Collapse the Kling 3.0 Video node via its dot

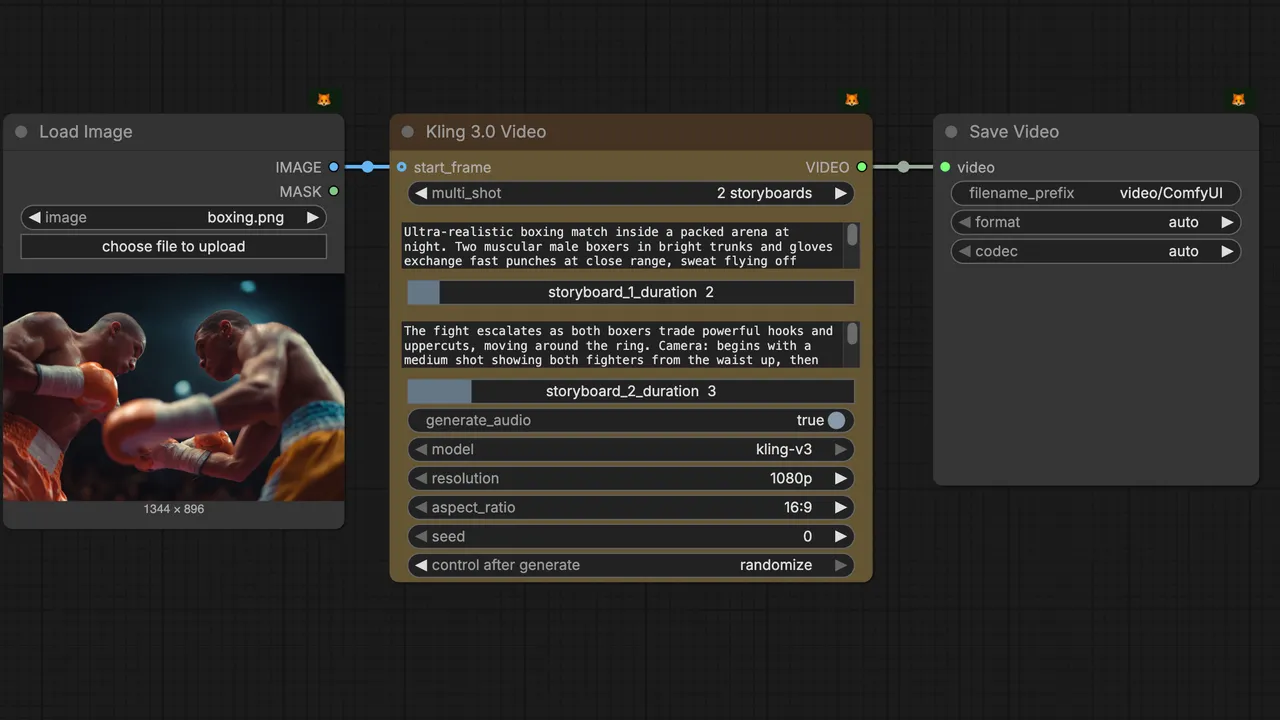point(407,132)
